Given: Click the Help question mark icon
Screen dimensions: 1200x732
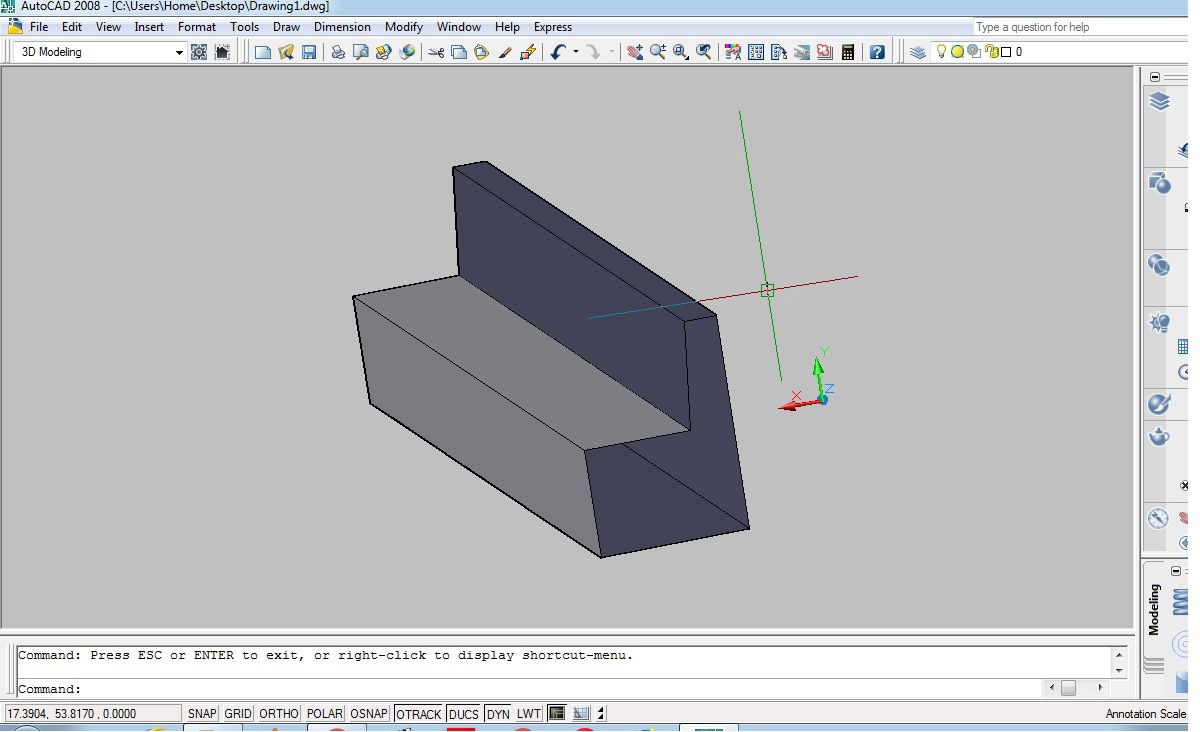Looking at the screenshot, I should 877,52.
